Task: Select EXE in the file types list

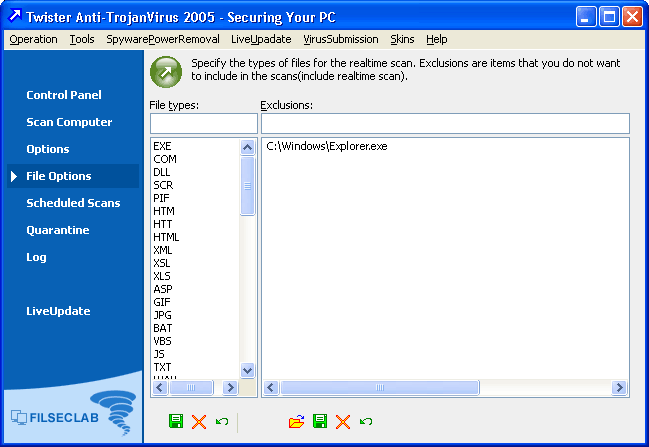Action: click(163, 146)
